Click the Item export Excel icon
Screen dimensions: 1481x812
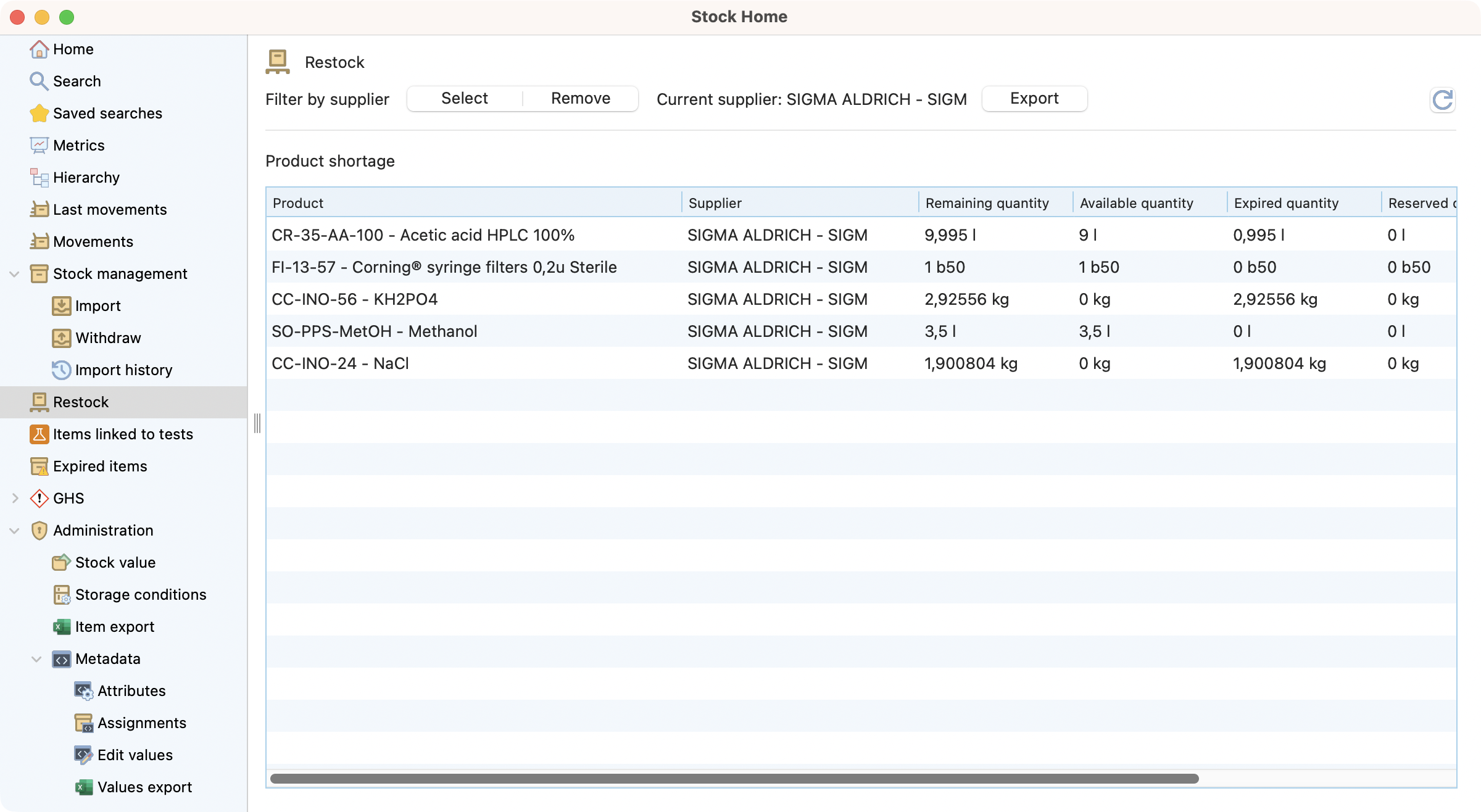tap(61, 627)
